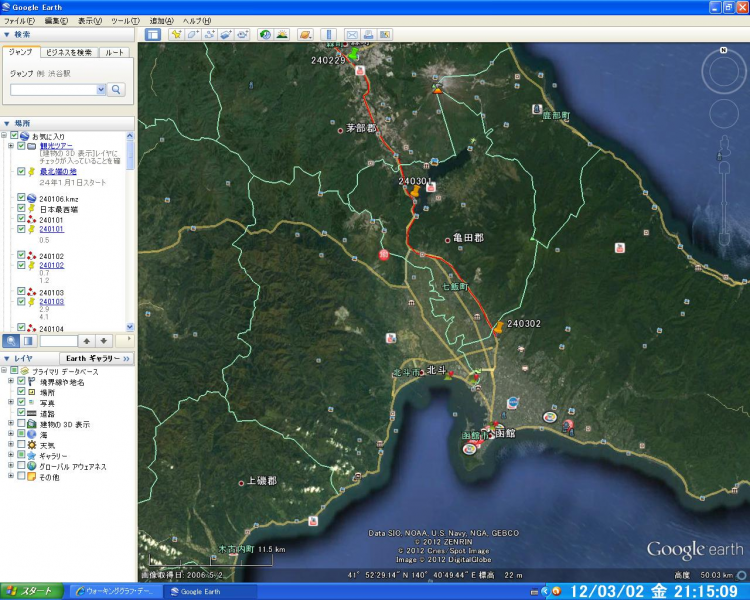
Task: Open 編集(E) menu
Action: pos(56,21)
